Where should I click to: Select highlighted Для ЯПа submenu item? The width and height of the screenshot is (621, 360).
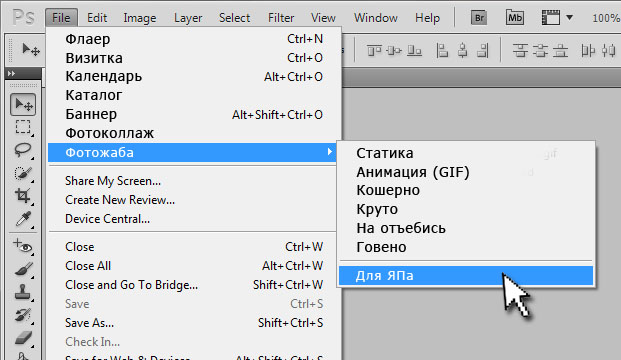point(466,276)
